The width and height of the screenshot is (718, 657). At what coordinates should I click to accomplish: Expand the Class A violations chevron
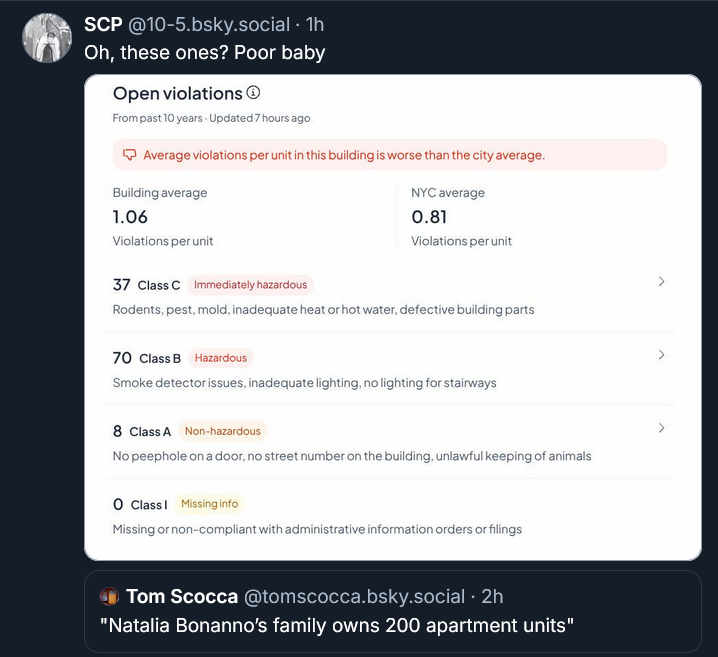pyautogui.click(x=661, y=428)
